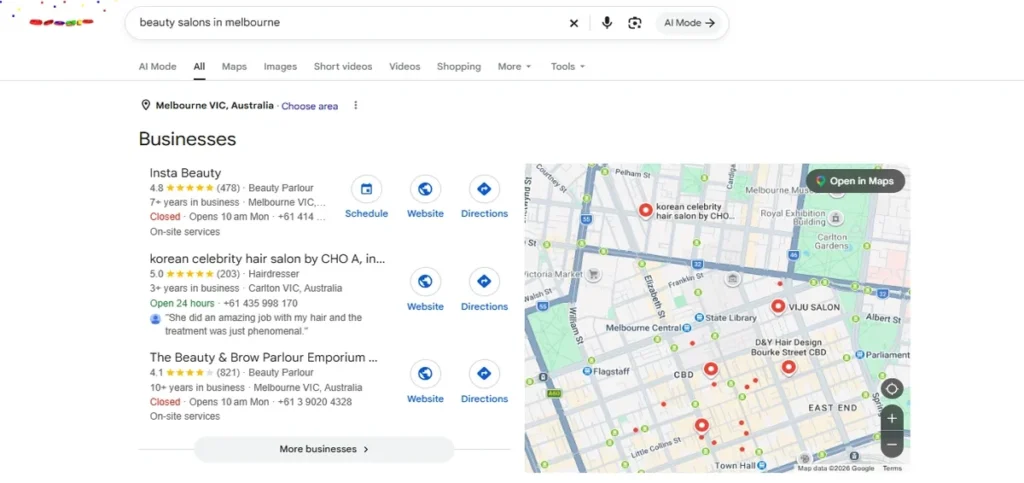Image resolution: width=1024 pixels, height=483 pixels.
Task: Open korean celebrity hair salon listing
Action: tap(267, 258)
